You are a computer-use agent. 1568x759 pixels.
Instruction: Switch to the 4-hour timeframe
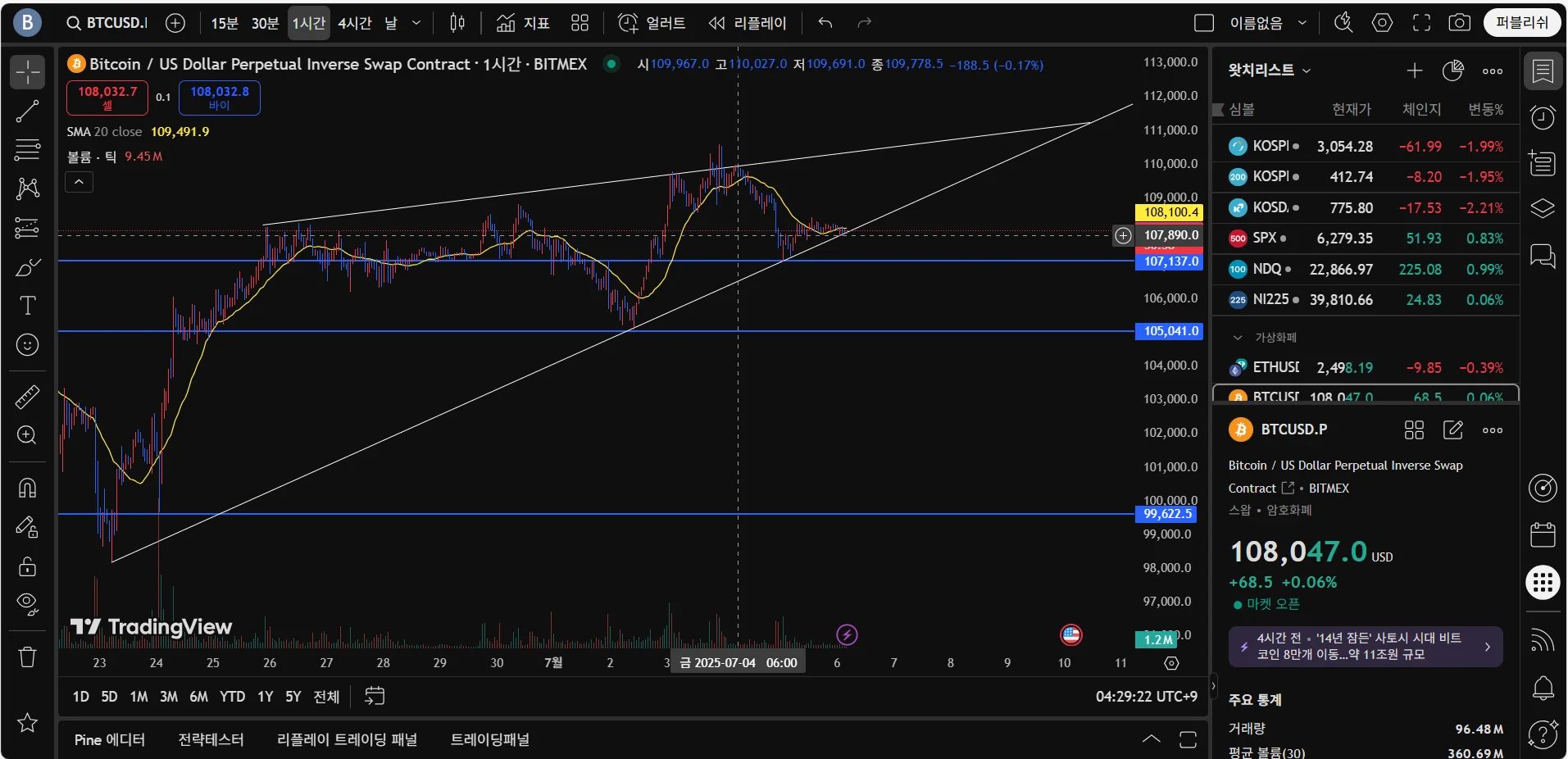tap(355, 23)
